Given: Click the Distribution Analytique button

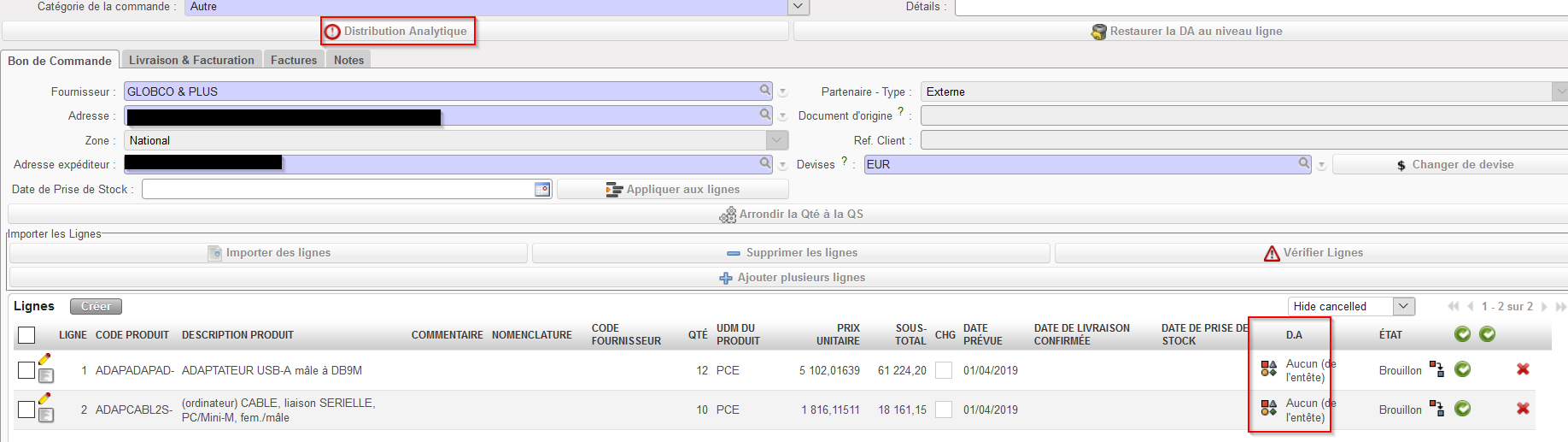Looking at the screenshot, I should [x=397, y=31].
